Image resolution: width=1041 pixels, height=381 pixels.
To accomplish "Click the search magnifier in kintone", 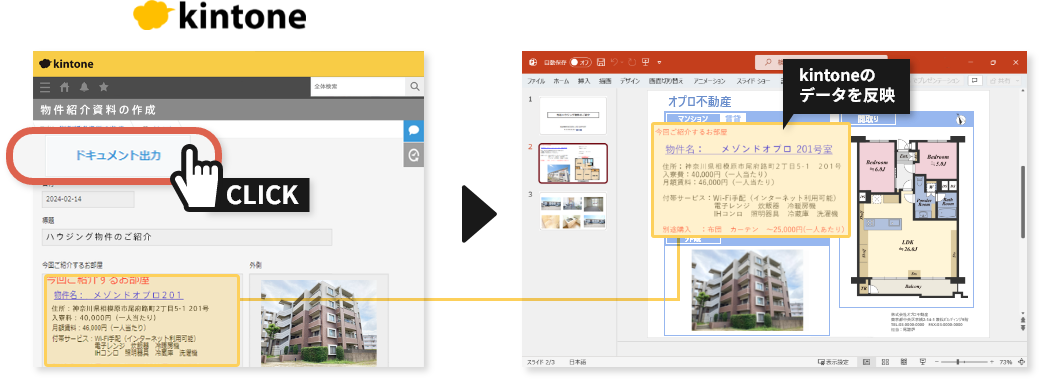I will click(415, 86).
